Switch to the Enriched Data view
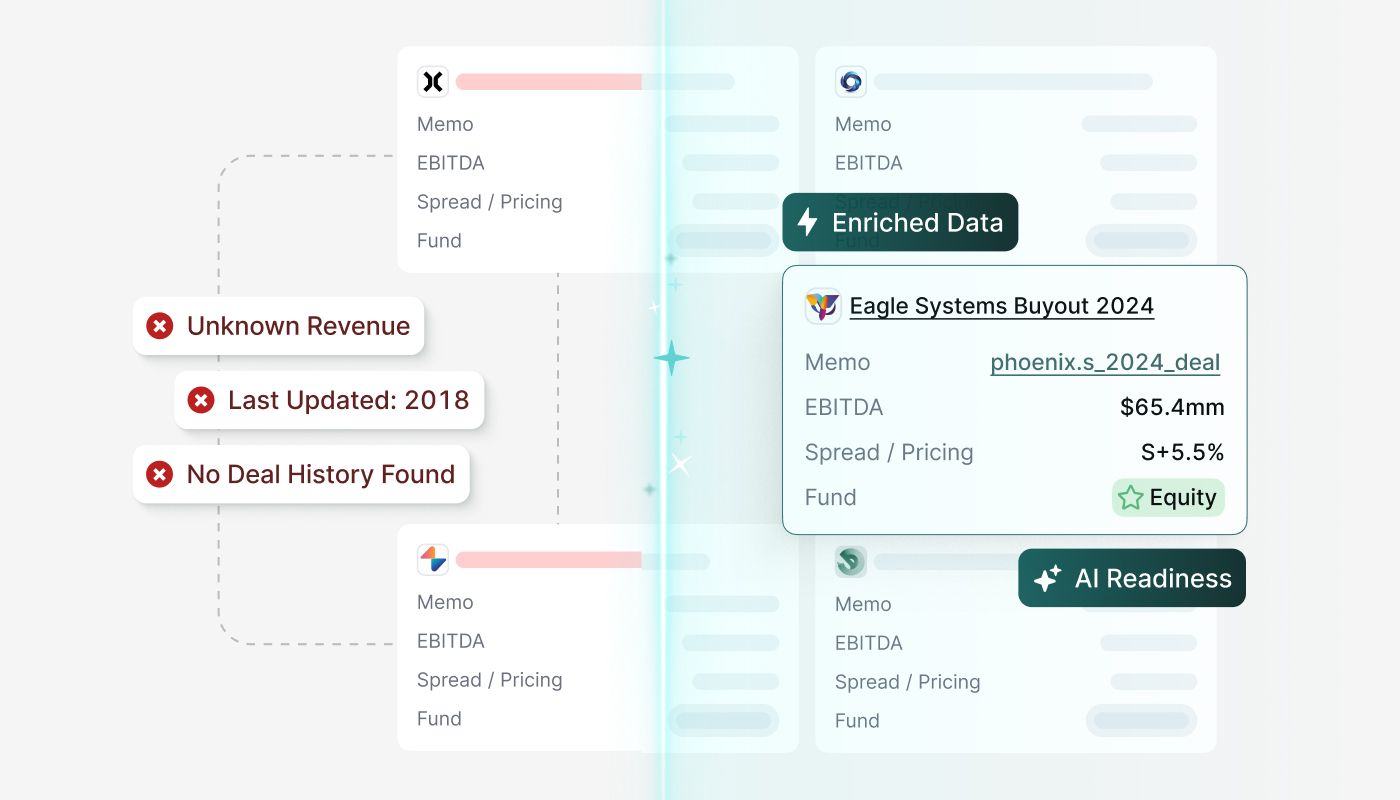The image size is (1400, 800). [899, 222]
